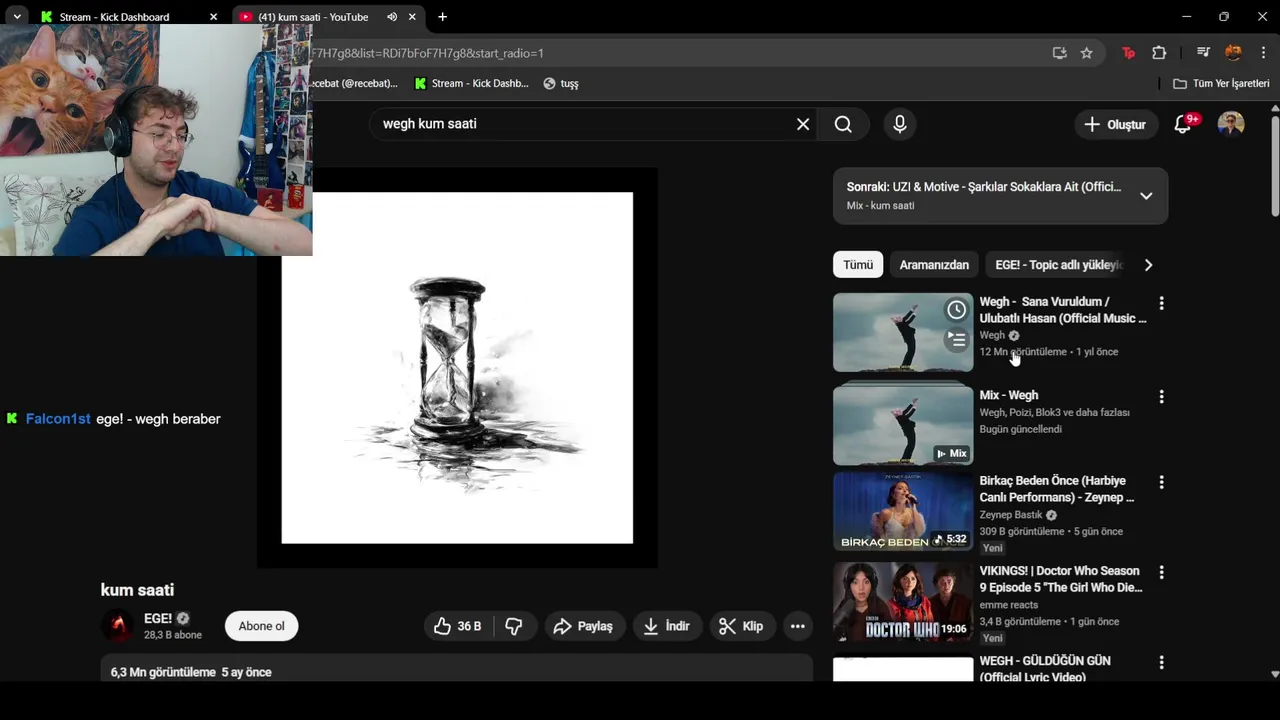
Task: Dislike the video with thumbs down
Action: tap(514, 626)
